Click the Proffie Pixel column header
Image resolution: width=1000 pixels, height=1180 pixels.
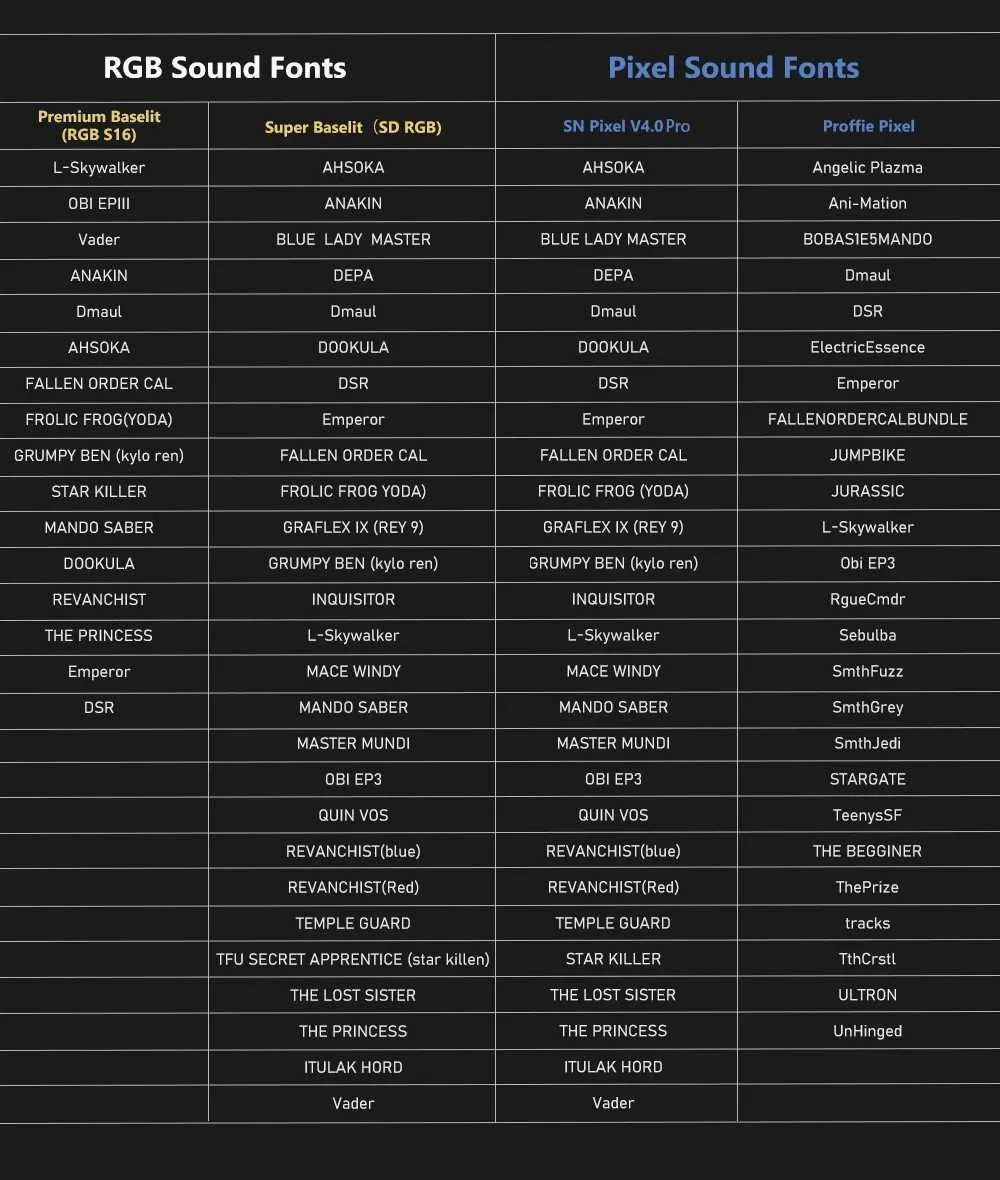868,126
